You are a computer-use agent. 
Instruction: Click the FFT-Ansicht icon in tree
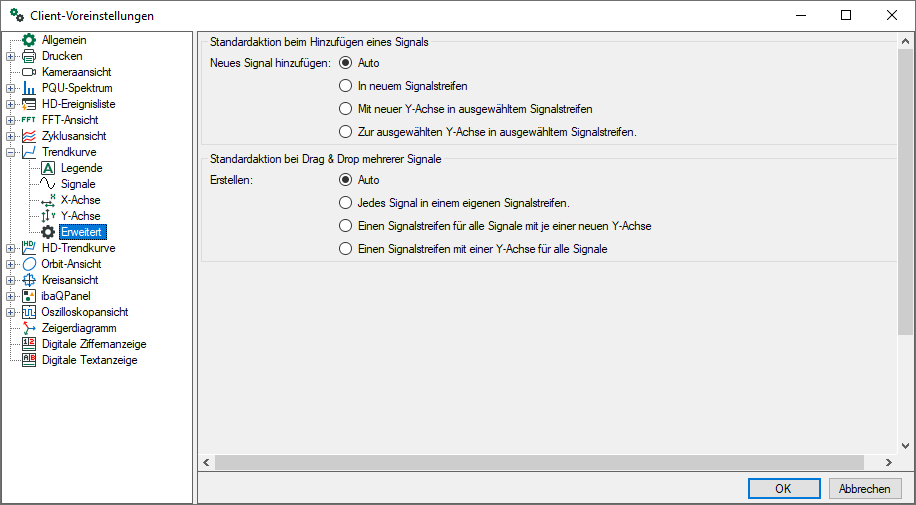coord(29,120)
